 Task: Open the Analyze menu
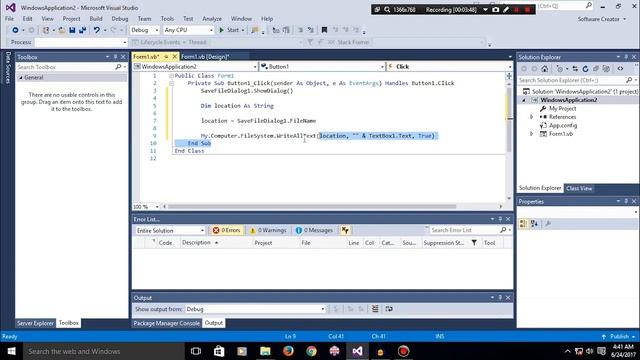212,19
